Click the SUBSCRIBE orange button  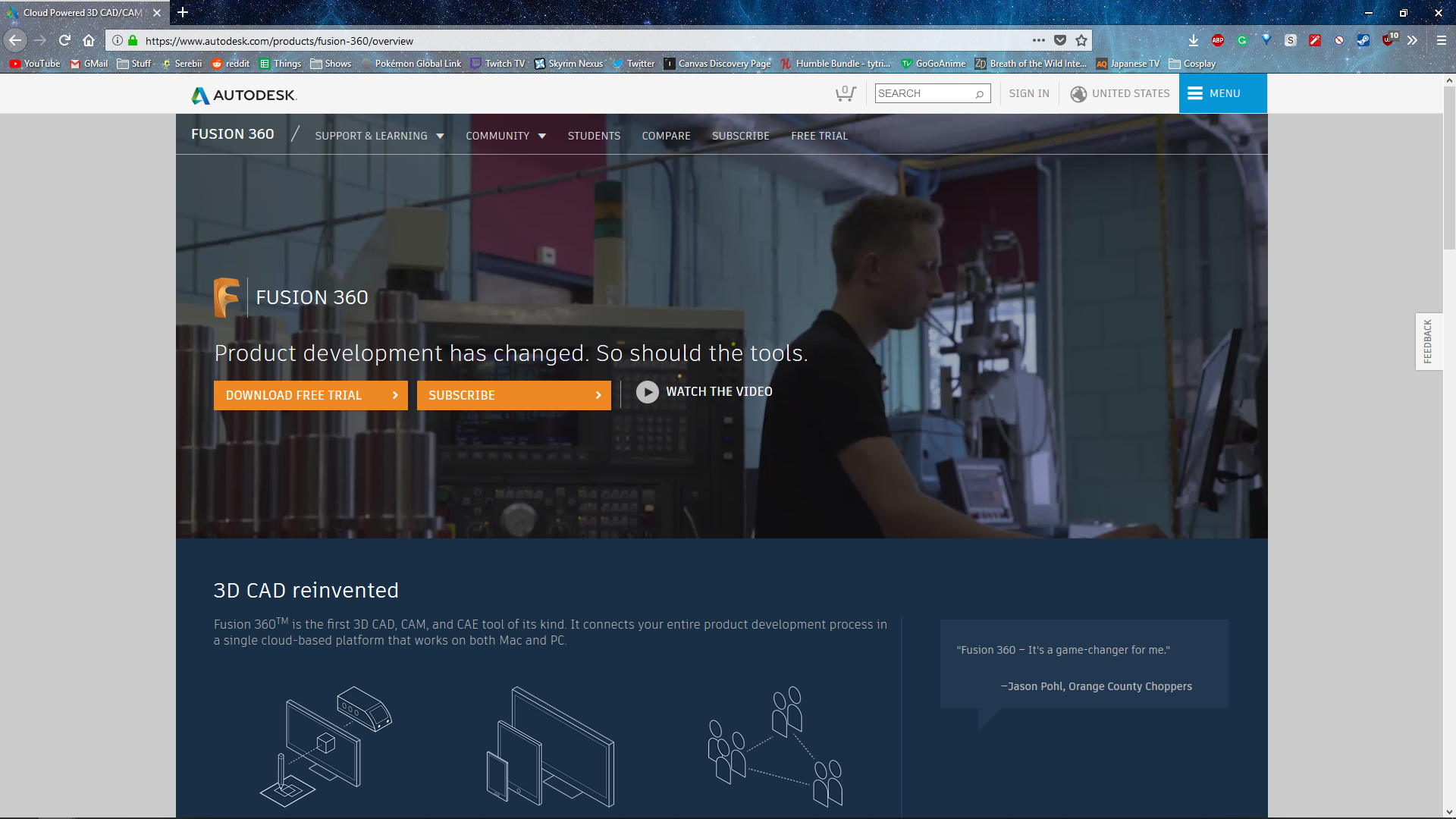513,395
